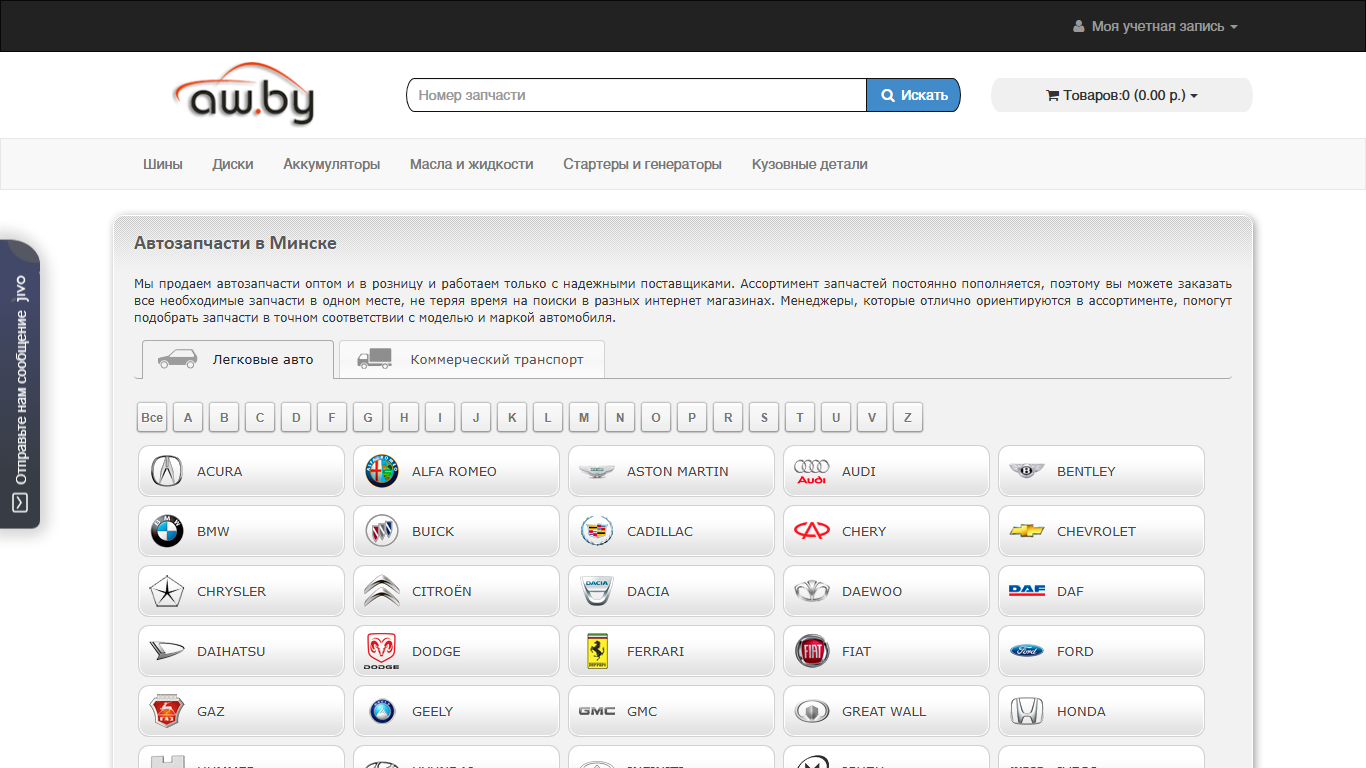The image size is (1366, 768).
Task: Click the Bentley wings logo
Action: [x=1027, y=470]
